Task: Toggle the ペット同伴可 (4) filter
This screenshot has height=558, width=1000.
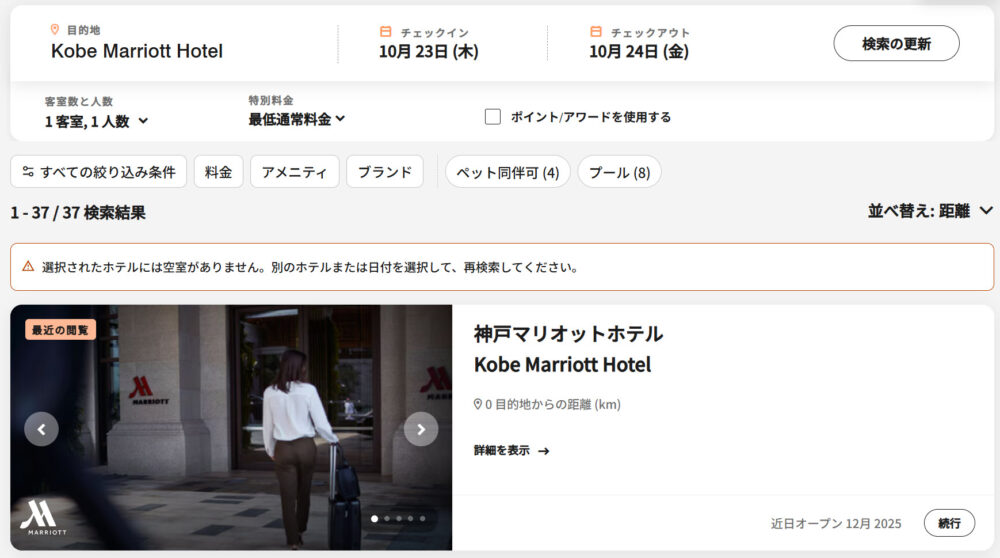Action: click(507, 172)
